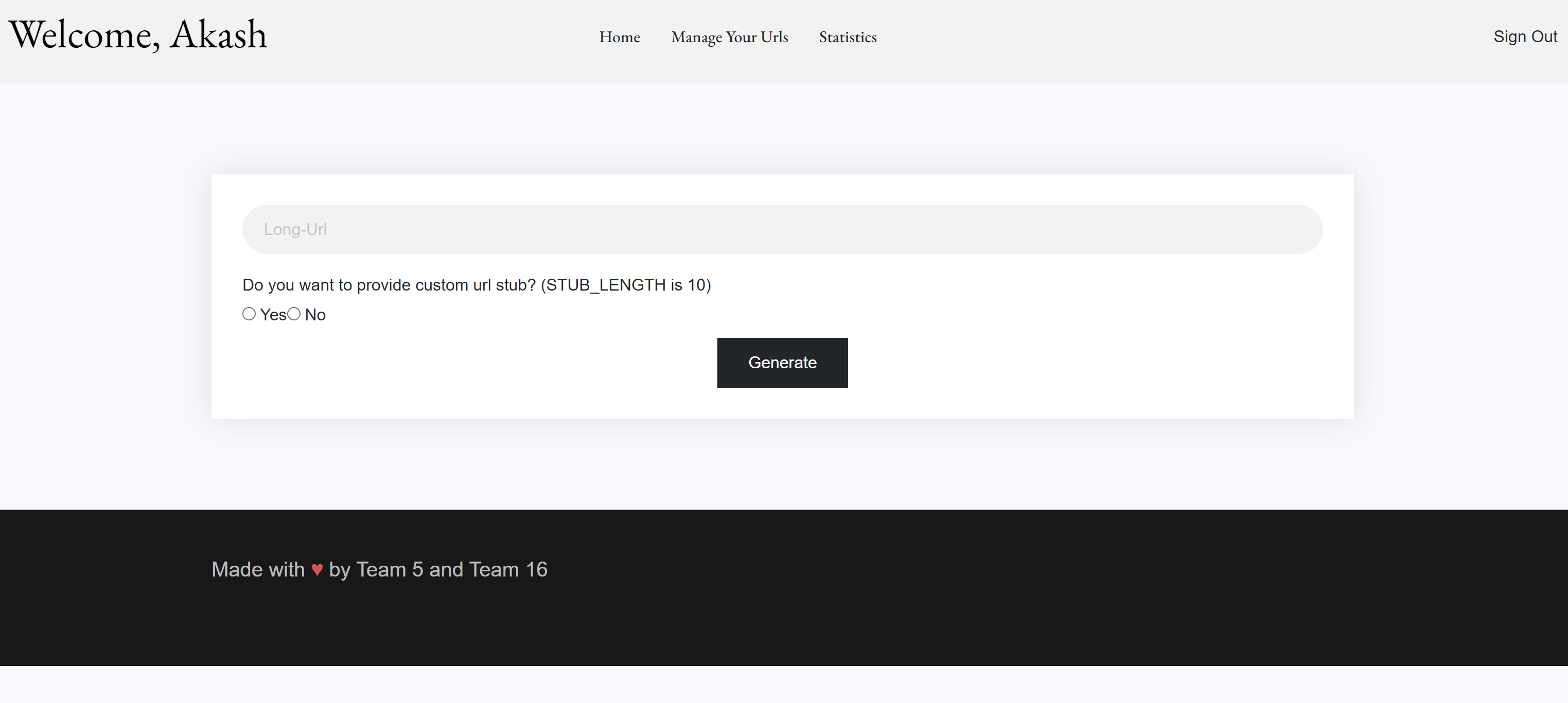This screenshot has width=1568, height=703.
Task: Click the 'Yes' label text
Action: pyautogui.click(x=273, y=315)
